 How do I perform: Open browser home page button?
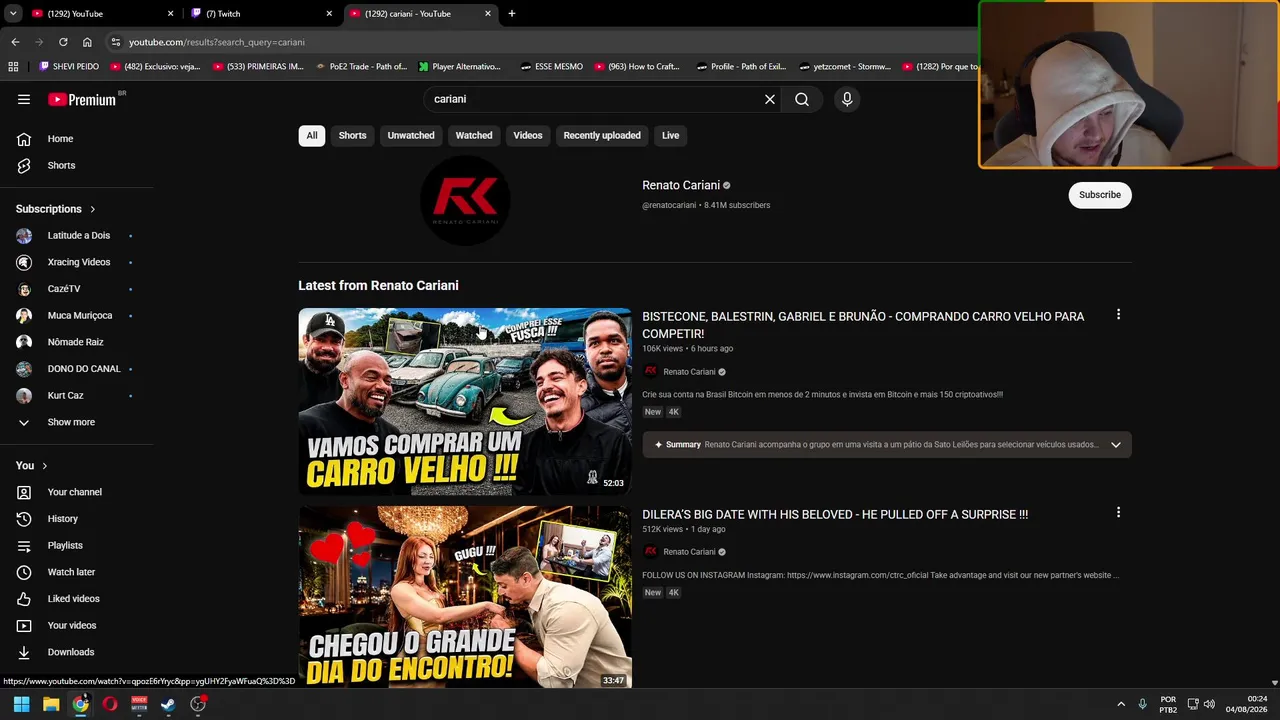pos(87,42)
